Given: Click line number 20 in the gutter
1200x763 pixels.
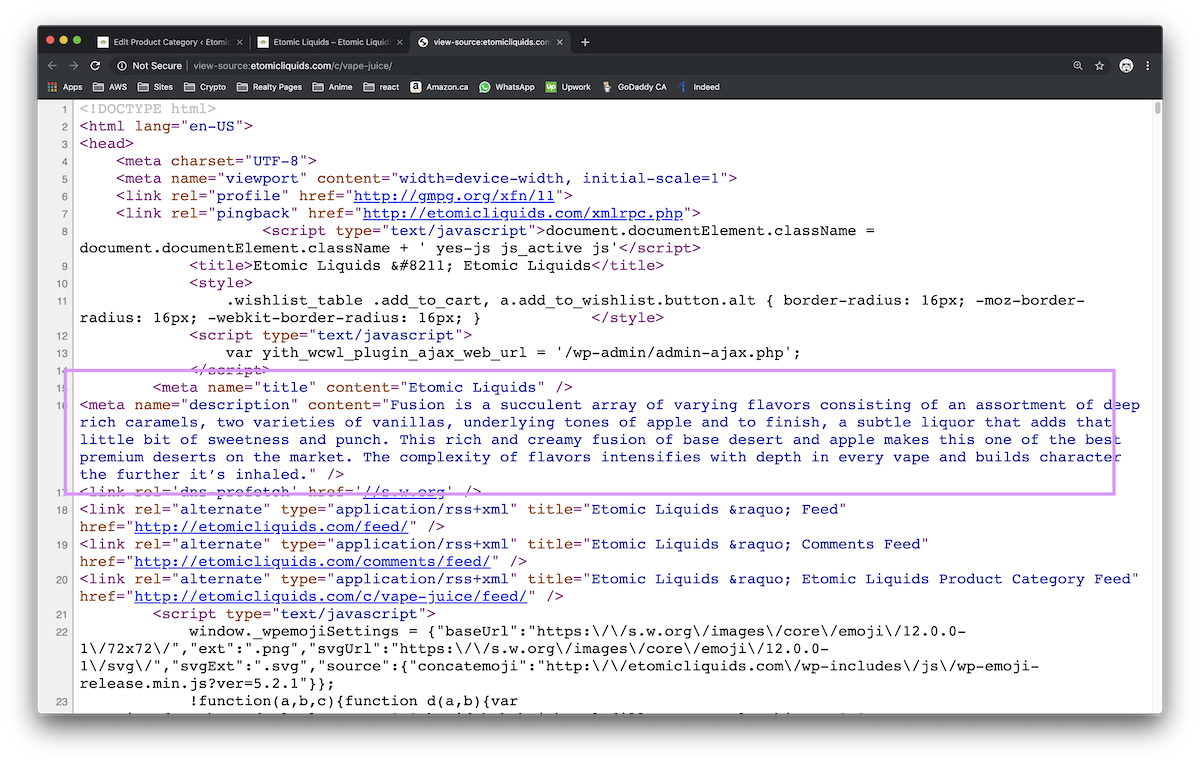Looking at the screenshot, I should (x=62, y=580).
